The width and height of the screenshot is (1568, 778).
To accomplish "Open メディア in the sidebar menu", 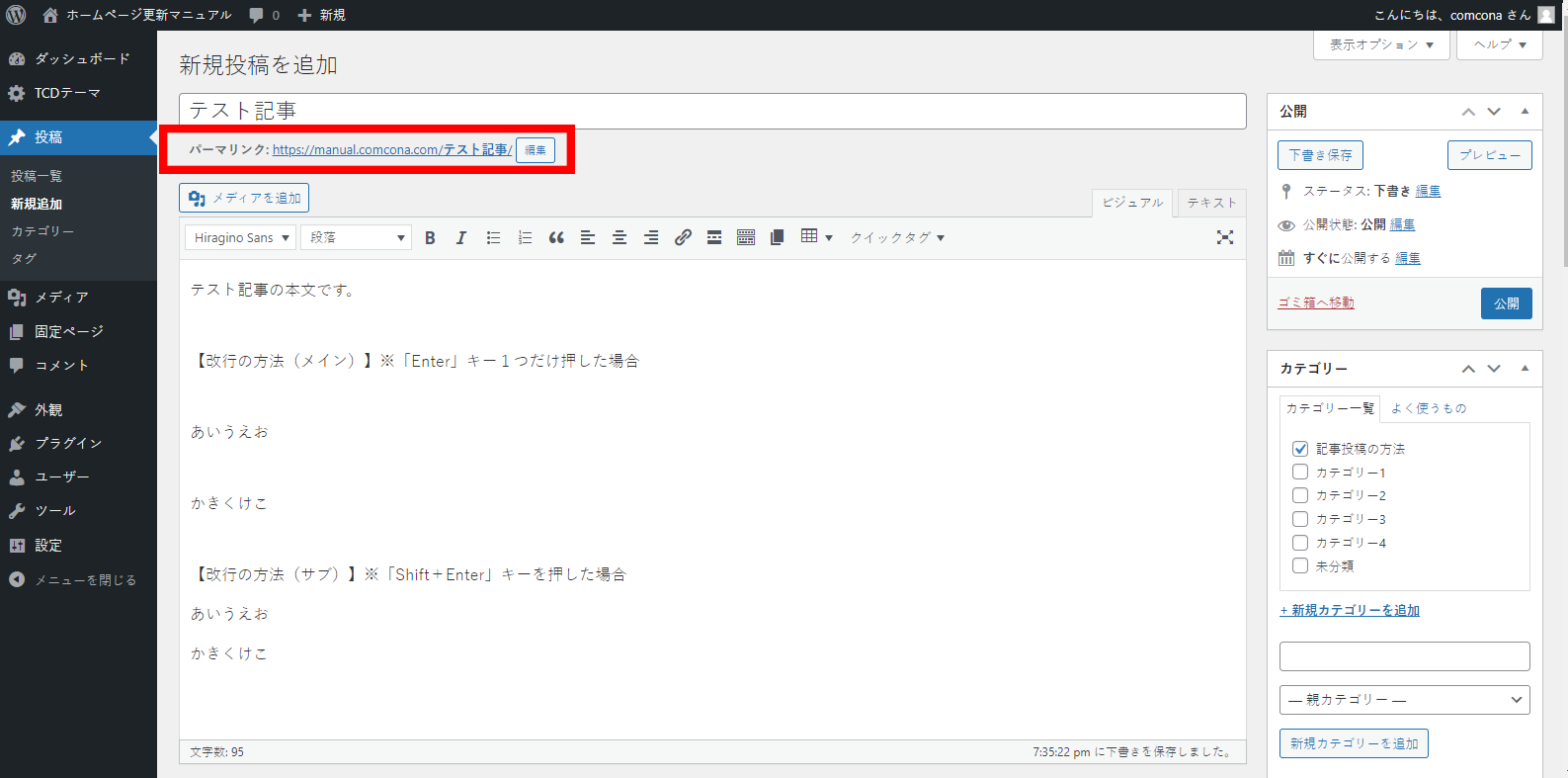I will [61, 298].
